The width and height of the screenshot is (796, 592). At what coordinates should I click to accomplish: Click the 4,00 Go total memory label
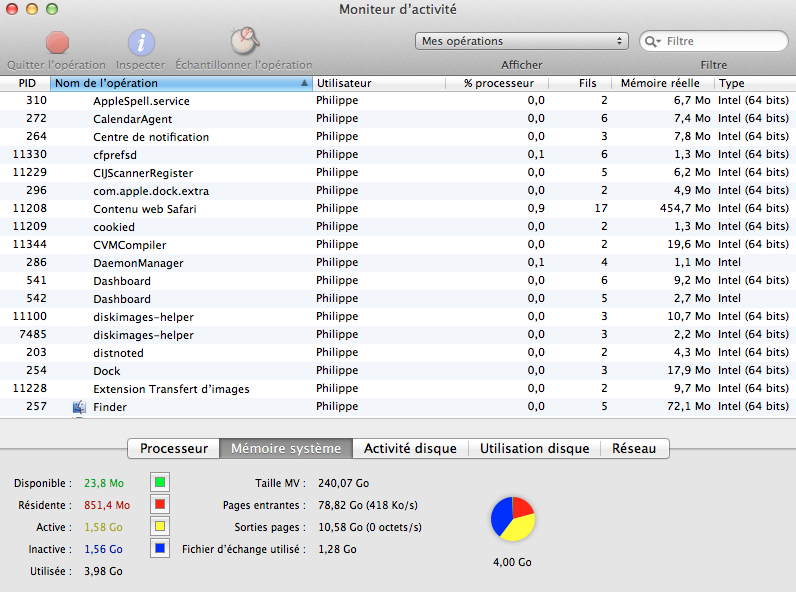512,562
